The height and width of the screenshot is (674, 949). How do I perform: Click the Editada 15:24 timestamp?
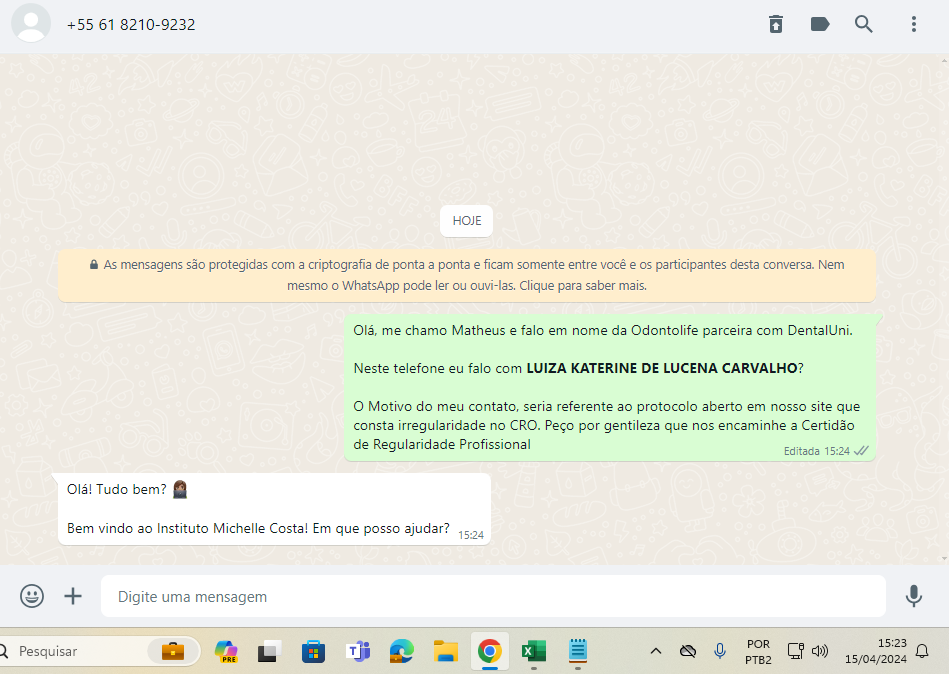click(816, 451)
